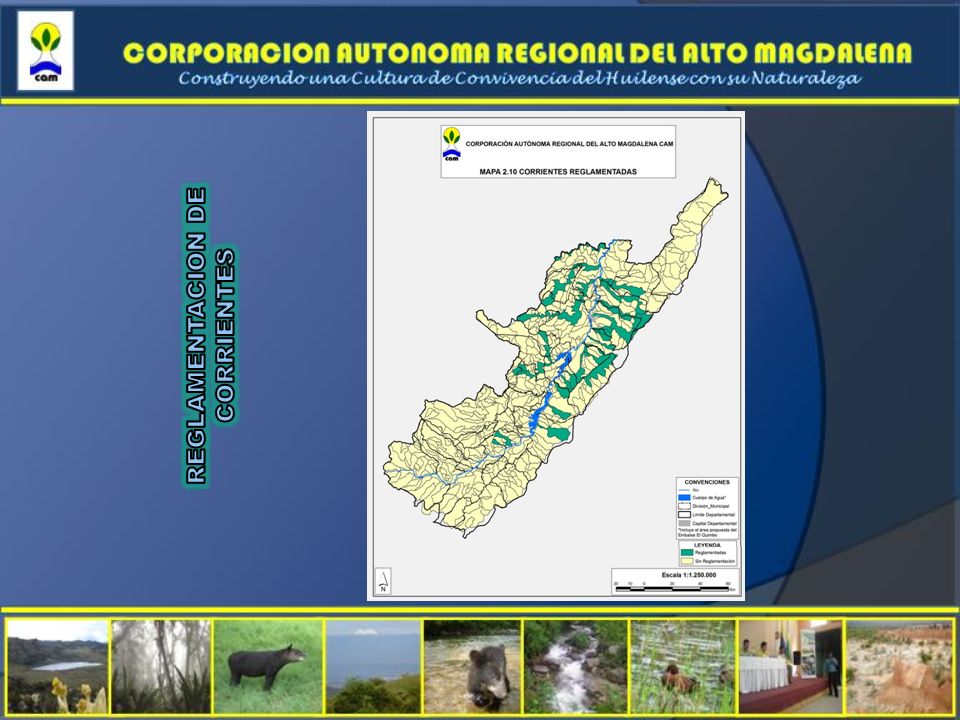Click the vertical 'REGLAMENTACION DE CORRIENTES' heading
Viewport: 960px width, 720px height.
(x=209, y=336)
